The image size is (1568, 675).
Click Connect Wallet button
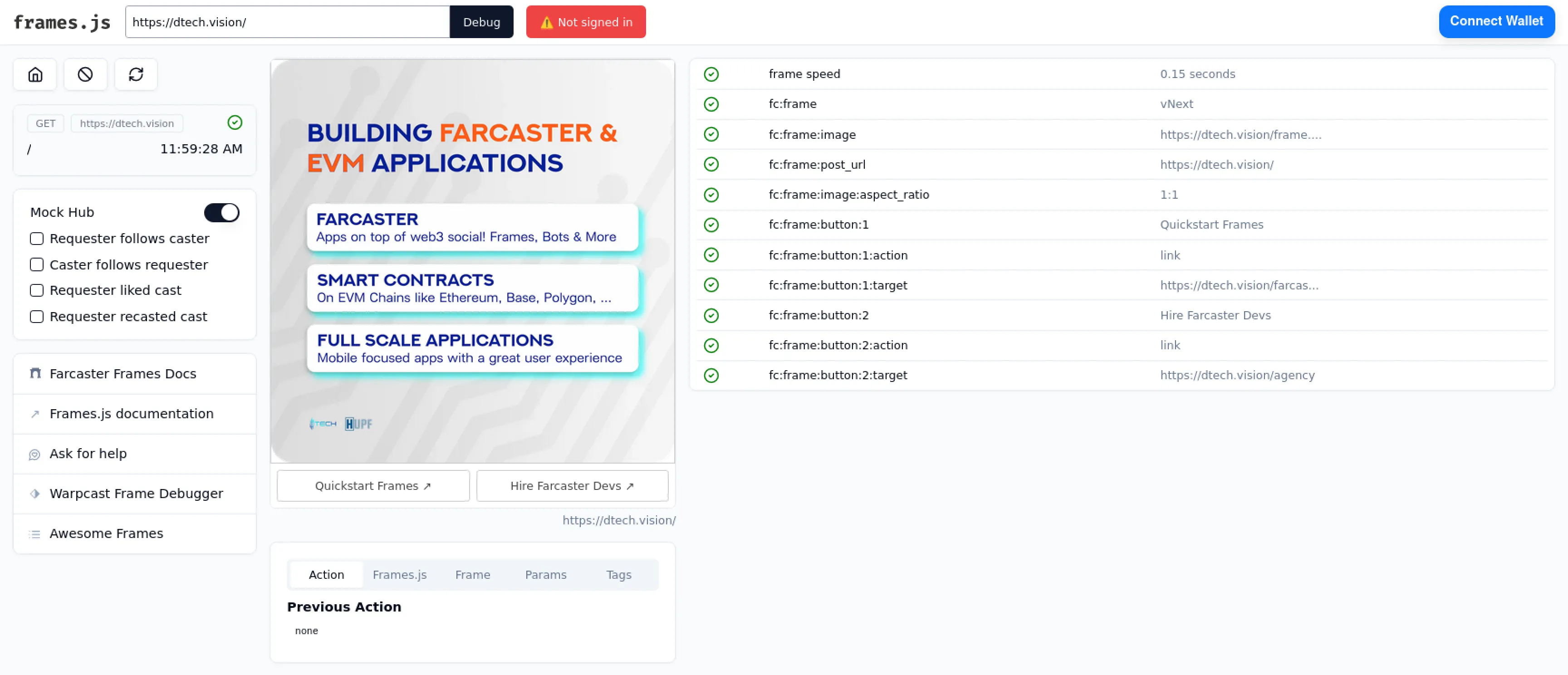pyautogui.click(x=1496, y=21)
